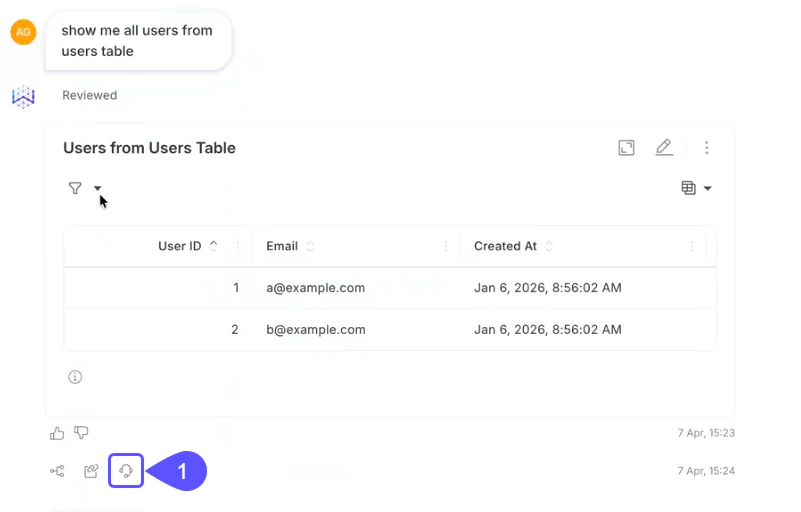Image resolution: width=801 pixels, height=512 pixels.
Task: Click Created At cell in a@example.com row
Action: 548,288
